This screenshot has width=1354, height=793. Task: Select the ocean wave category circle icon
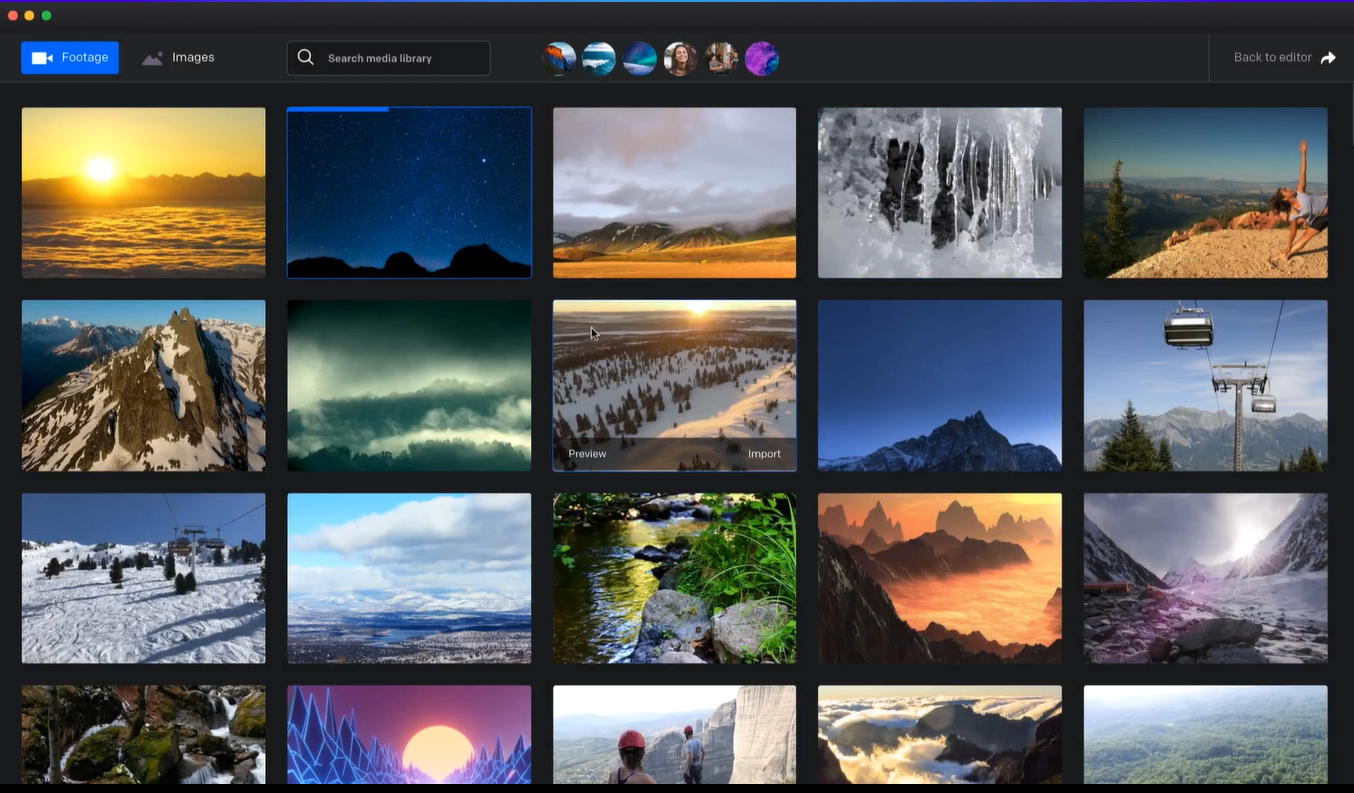(x=599, y=58)
